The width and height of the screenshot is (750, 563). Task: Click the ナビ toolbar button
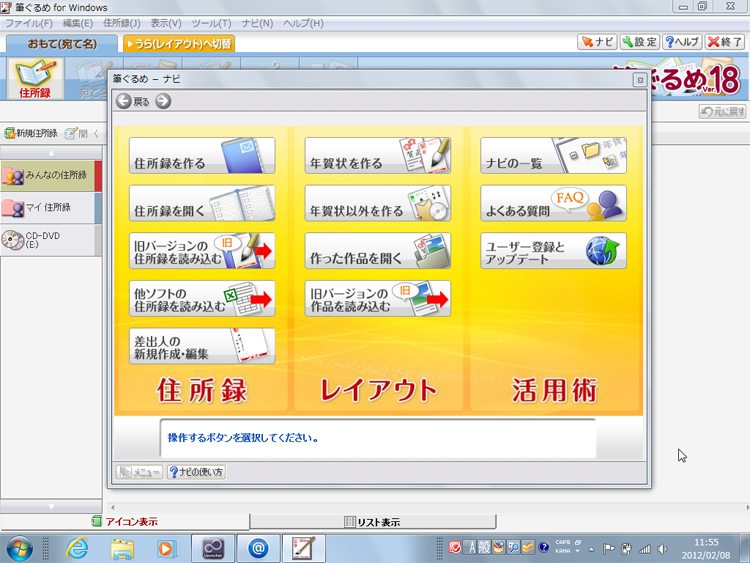[x=597, y=42]
